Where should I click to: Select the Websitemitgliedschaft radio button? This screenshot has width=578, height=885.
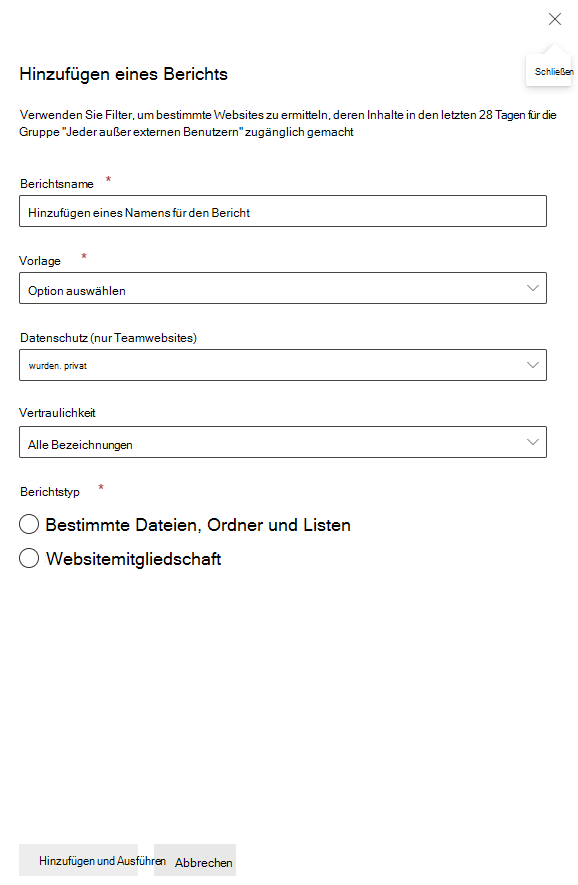(29, 558)
